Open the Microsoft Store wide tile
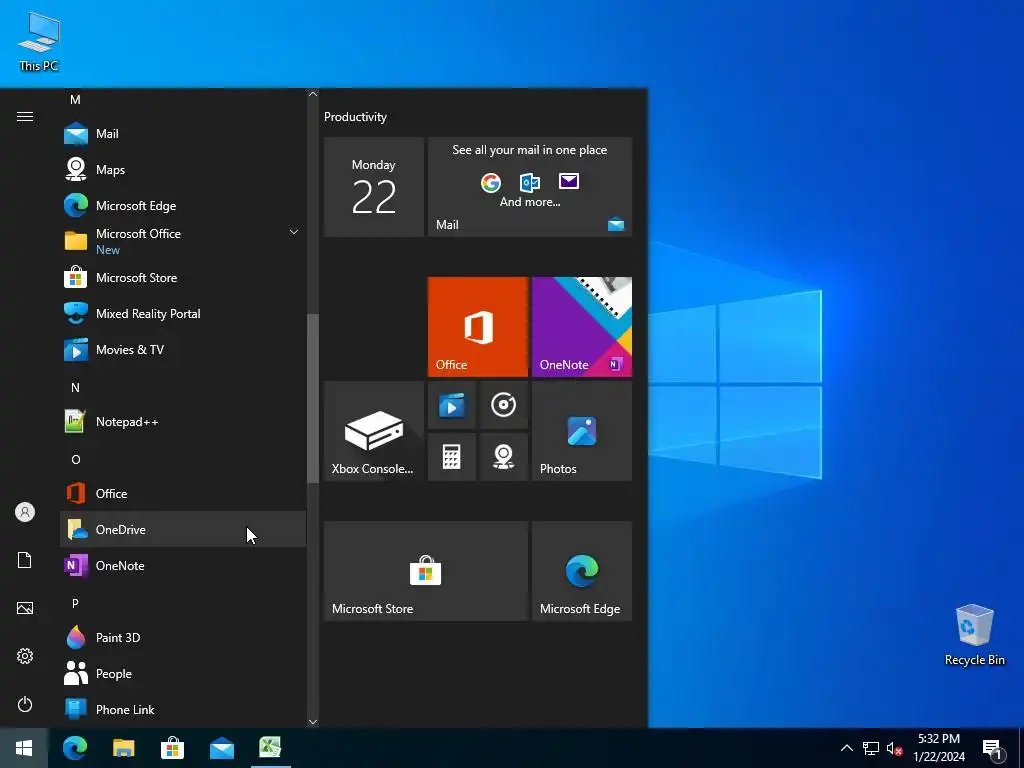The image size is (1024, 768). pyautogui.click(x=426, y=571)
